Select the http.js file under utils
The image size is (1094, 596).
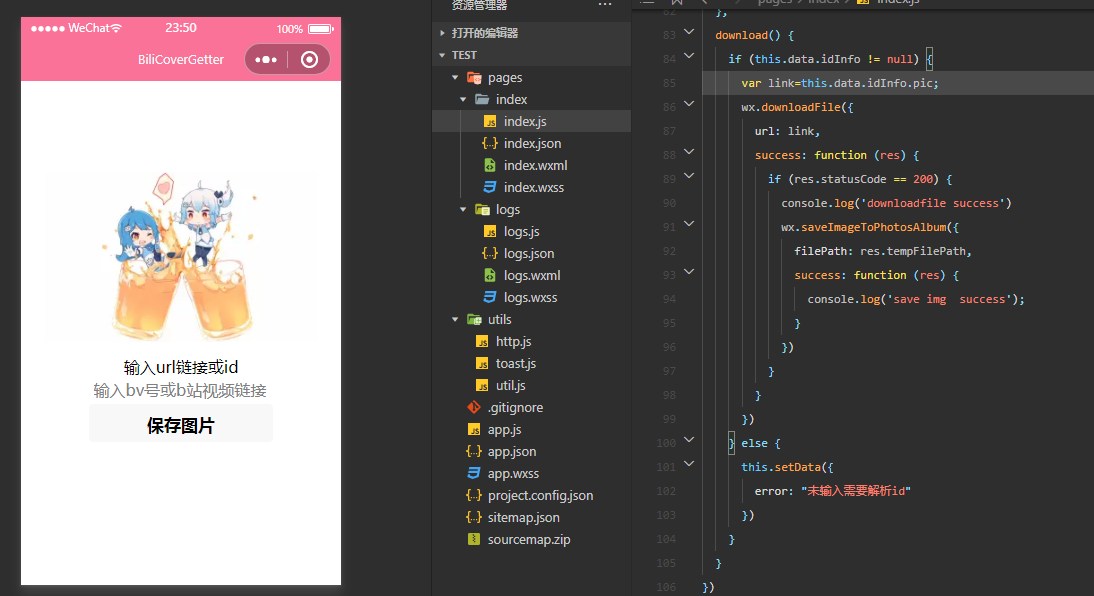pos(513,341)
